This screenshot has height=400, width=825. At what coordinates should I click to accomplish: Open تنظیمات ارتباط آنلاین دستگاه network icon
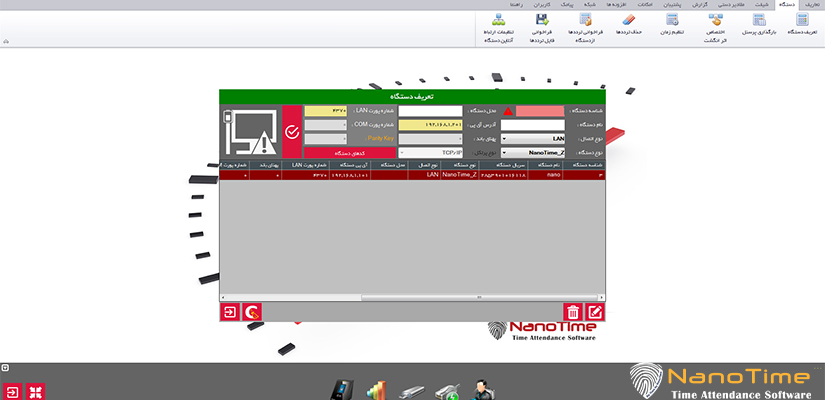(498, 20)
